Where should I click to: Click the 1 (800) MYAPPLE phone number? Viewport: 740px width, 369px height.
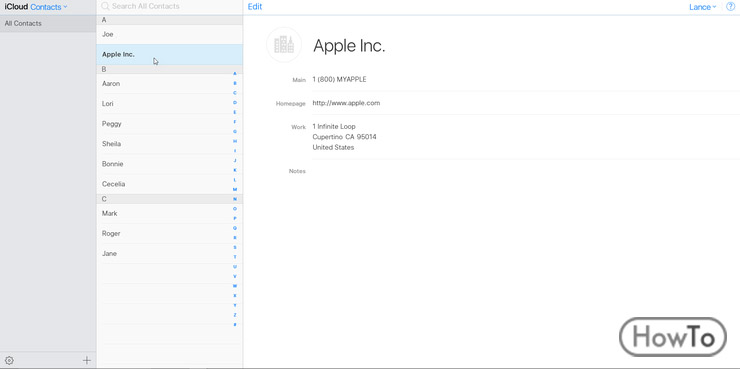tap(339, 79)
